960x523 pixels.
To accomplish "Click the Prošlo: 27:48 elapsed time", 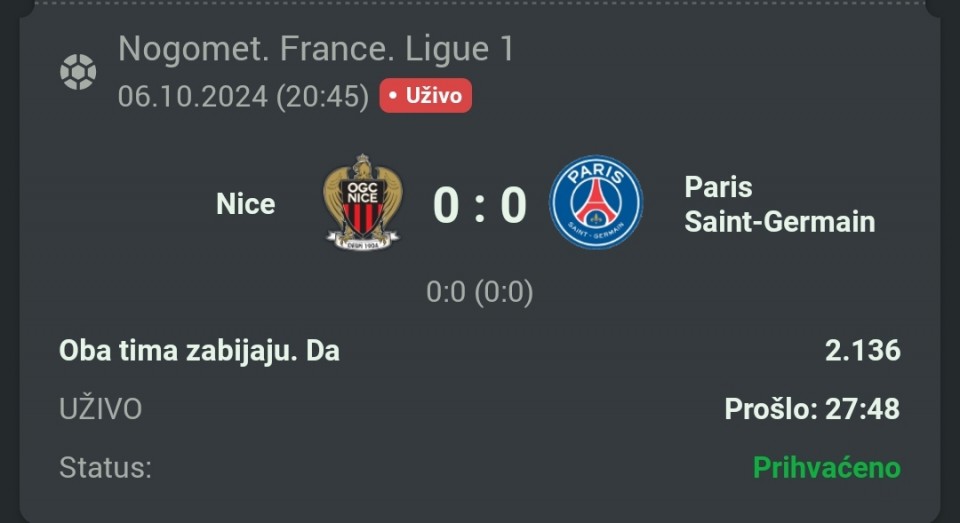I will click(811, 409).
